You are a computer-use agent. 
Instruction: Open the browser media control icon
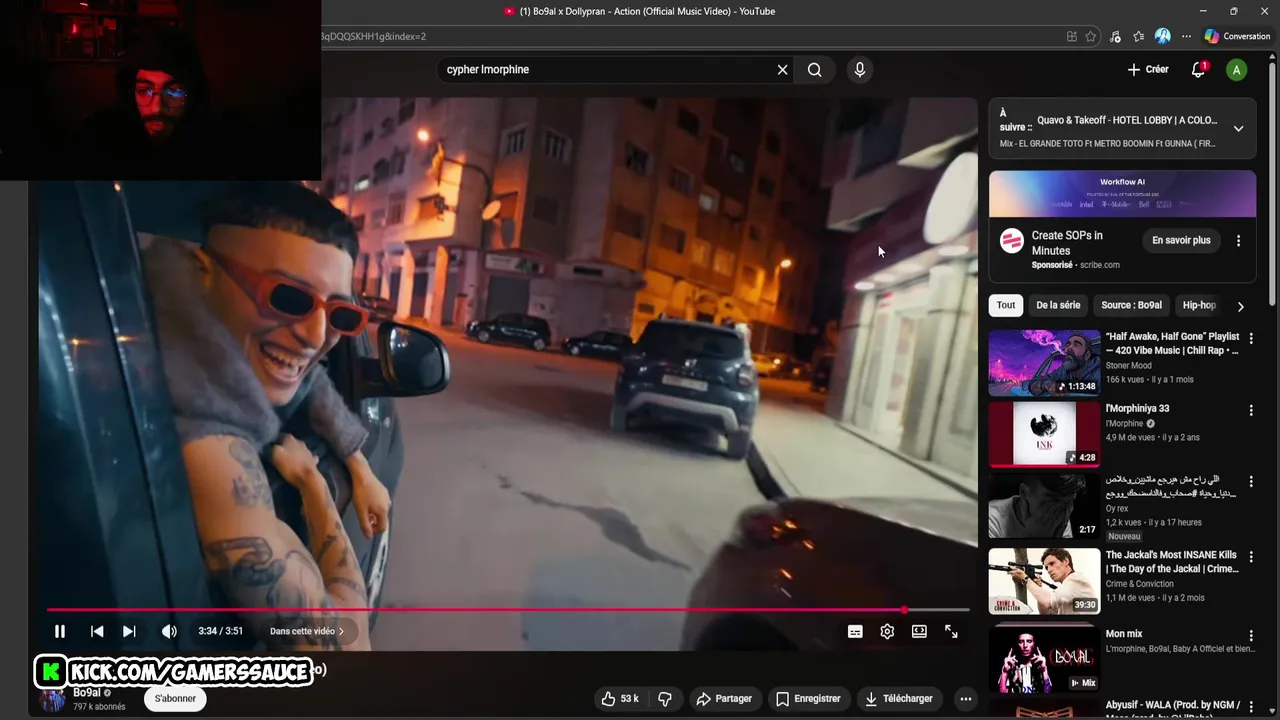click(1115, 36)
